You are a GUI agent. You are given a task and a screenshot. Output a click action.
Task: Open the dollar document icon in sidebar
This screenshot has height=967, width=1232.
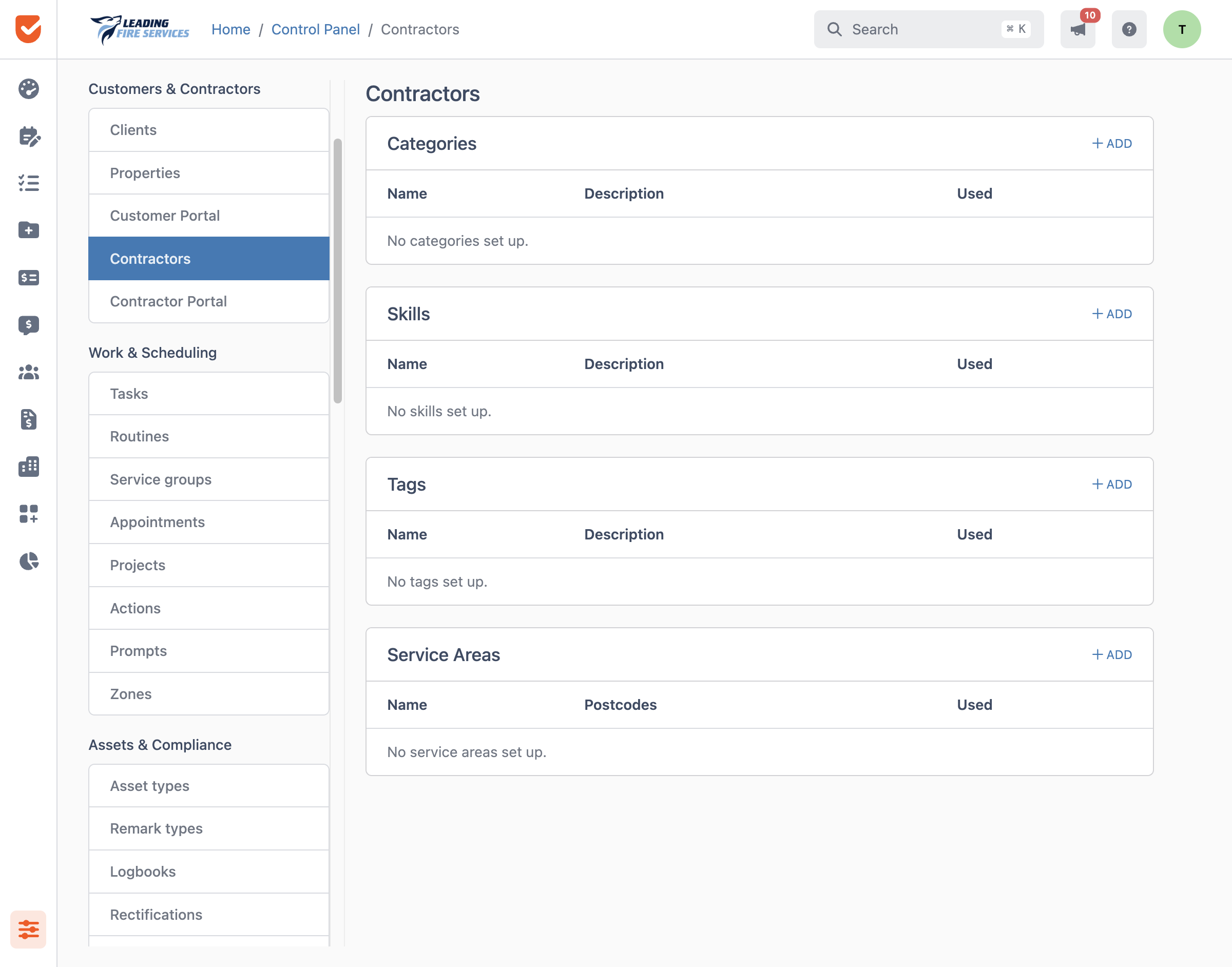click(28, 419)
